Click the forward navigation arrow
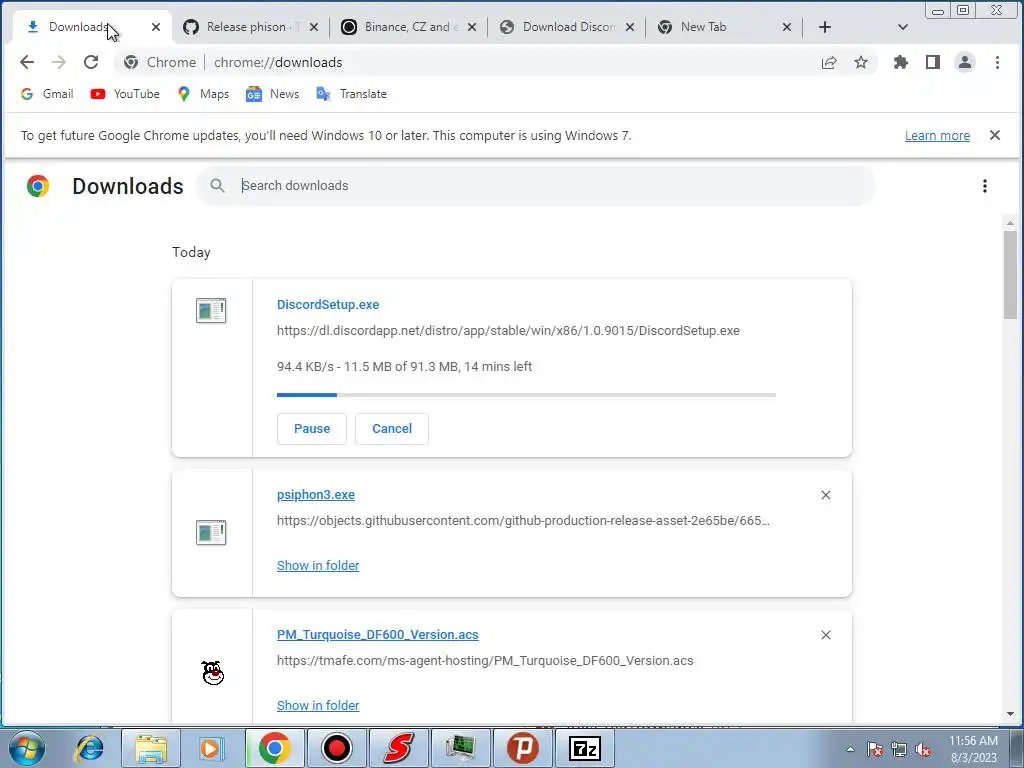The height and width of the screenshot is (768, 1024). [x=59, y=62]
